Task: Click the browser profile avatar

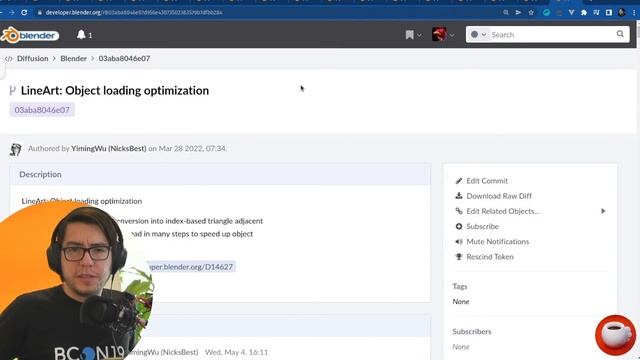Action: tap(622, 13)
